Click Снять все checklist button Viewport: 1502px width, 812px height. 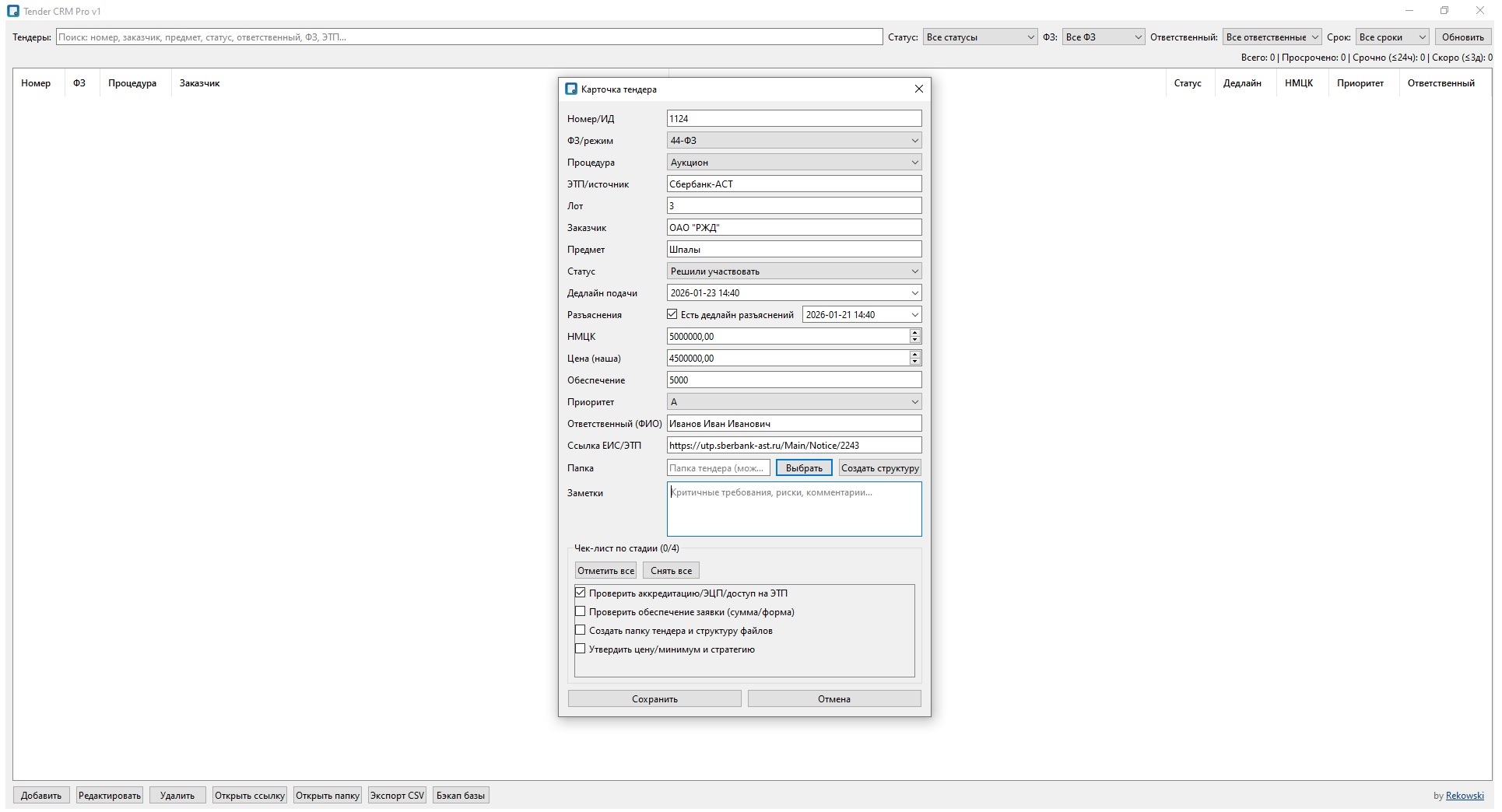click(x=671, y=571)
